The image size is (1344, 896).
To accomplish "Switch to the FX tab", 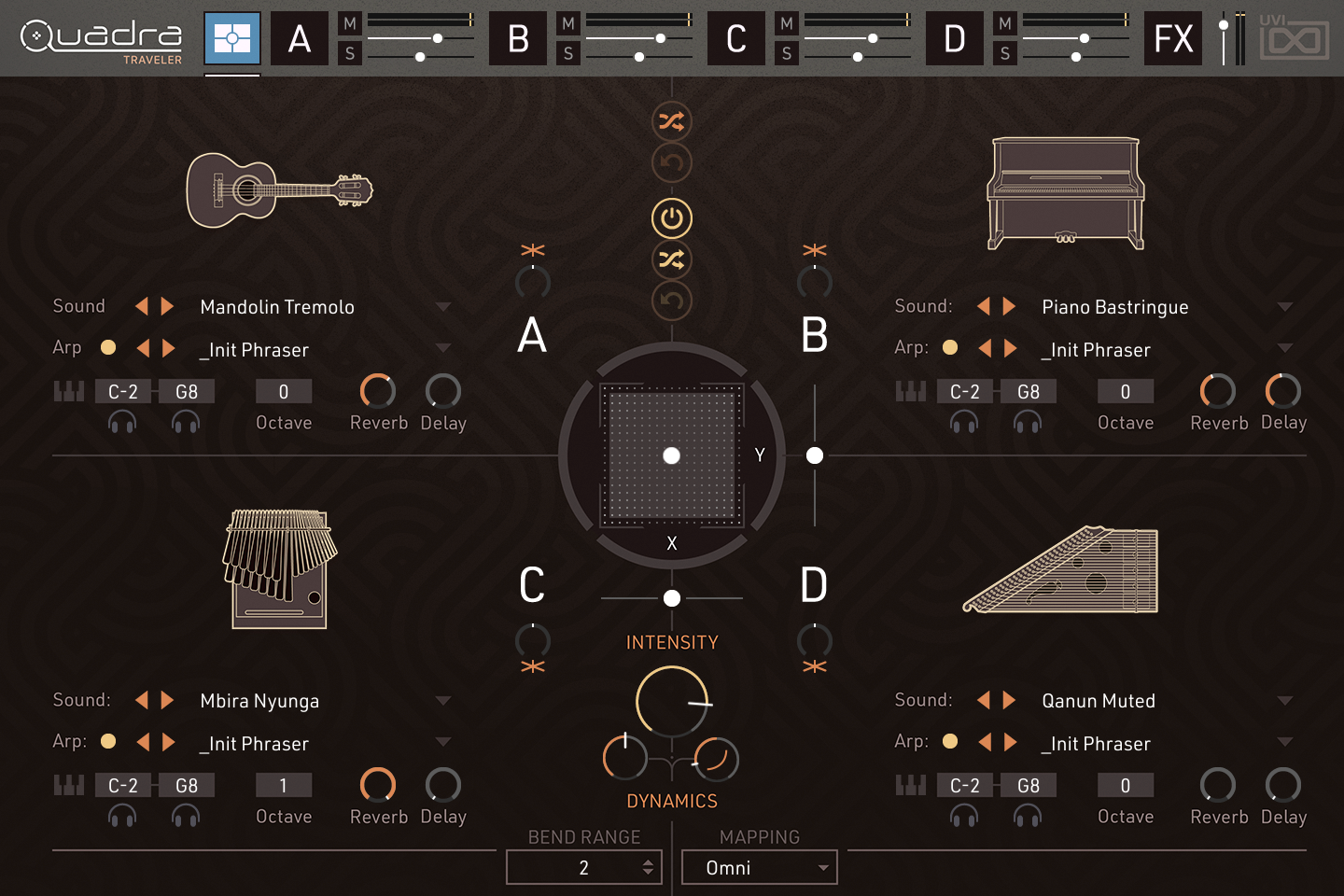I will click(1172, 38).
